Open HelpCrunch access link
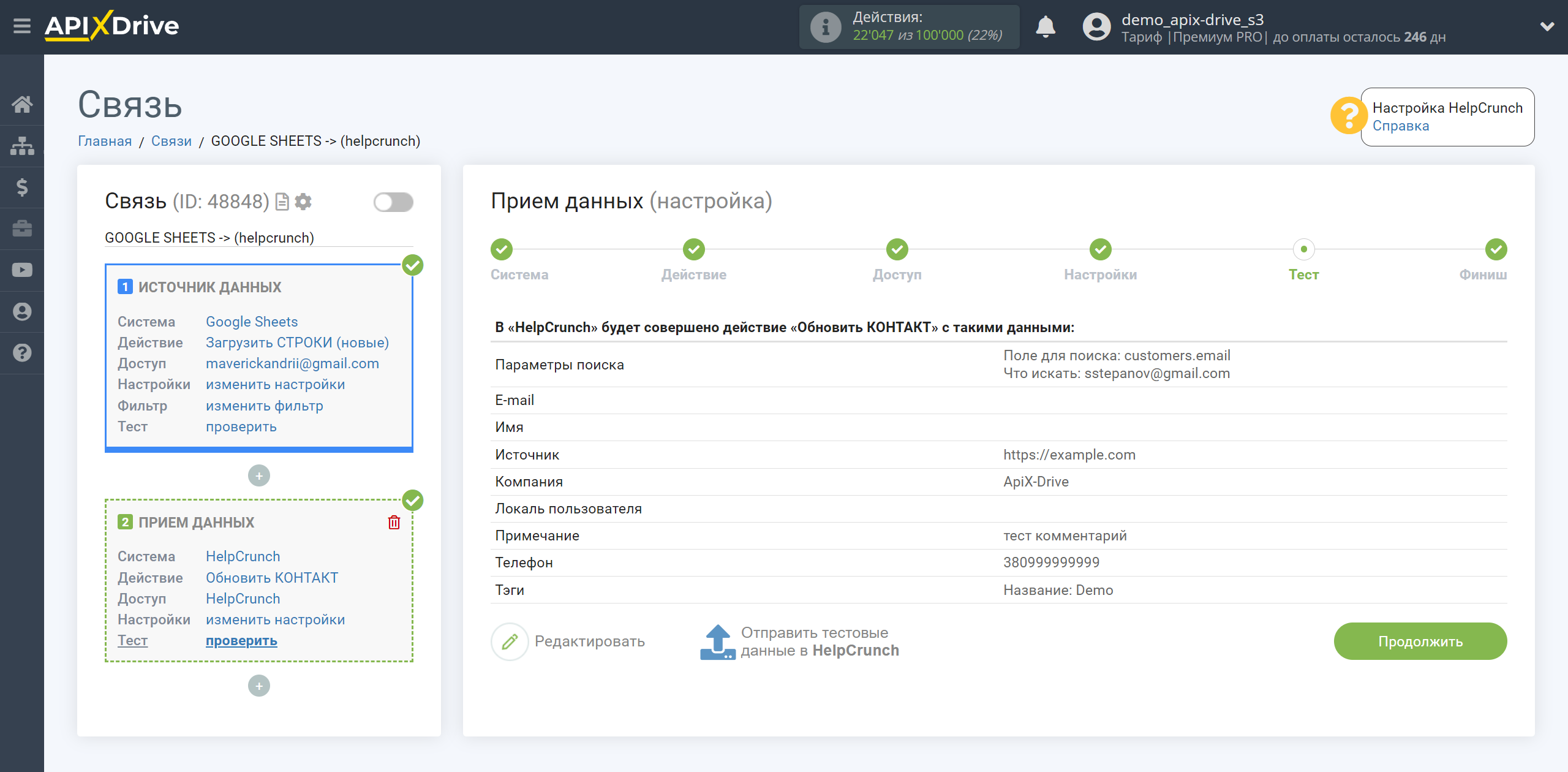This screenshot has width=1568, height=772. (x=243, y=599)
